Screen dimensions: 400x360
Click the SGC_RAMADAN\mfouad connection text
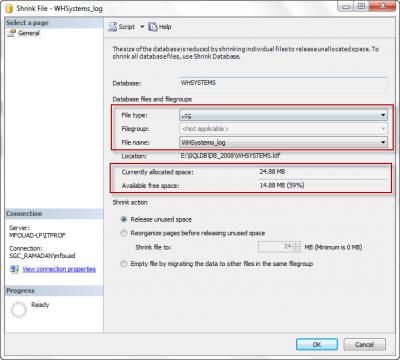(42, 256)
